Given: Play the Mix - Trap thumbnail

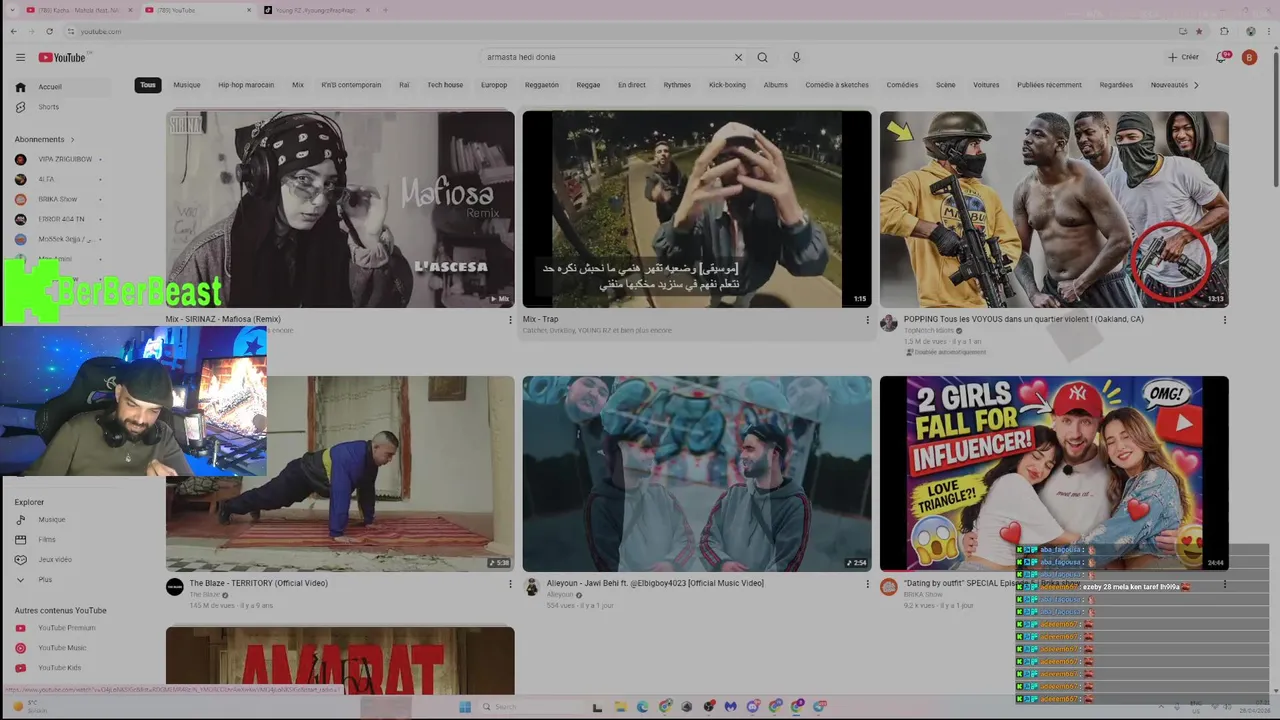Looking at the screenshot, I should pyautogui.click(x=697, y=209).
